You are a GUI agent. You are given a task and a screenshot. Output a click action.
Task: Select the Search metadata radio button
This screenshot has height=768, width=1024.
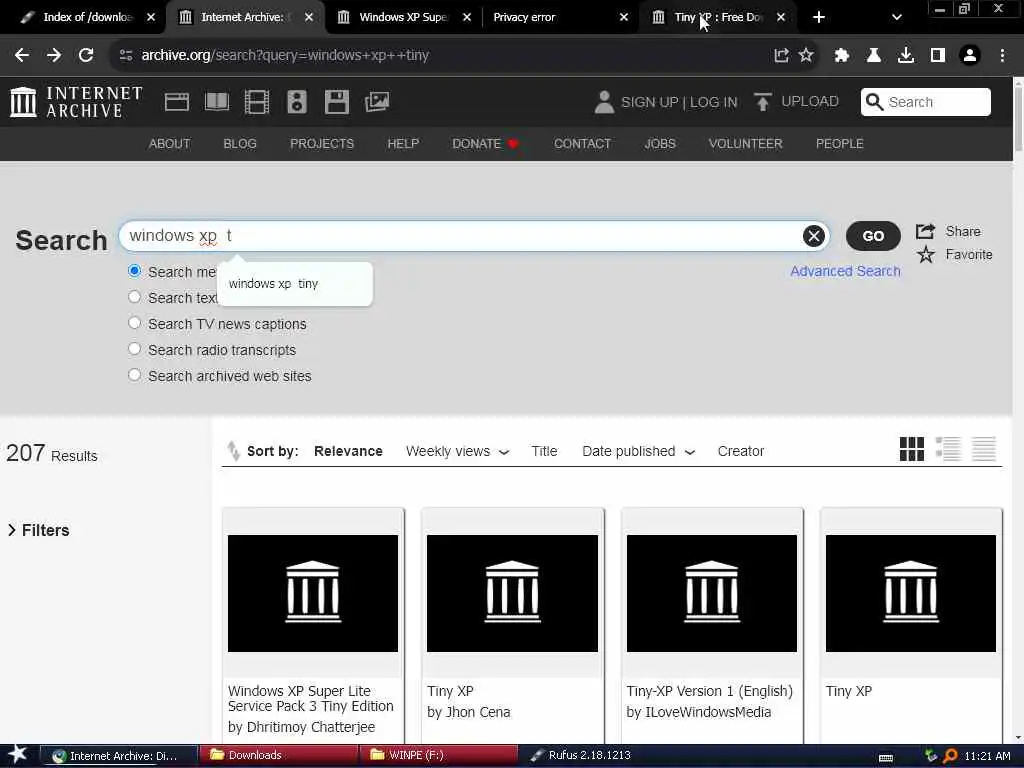pos(135,271)
